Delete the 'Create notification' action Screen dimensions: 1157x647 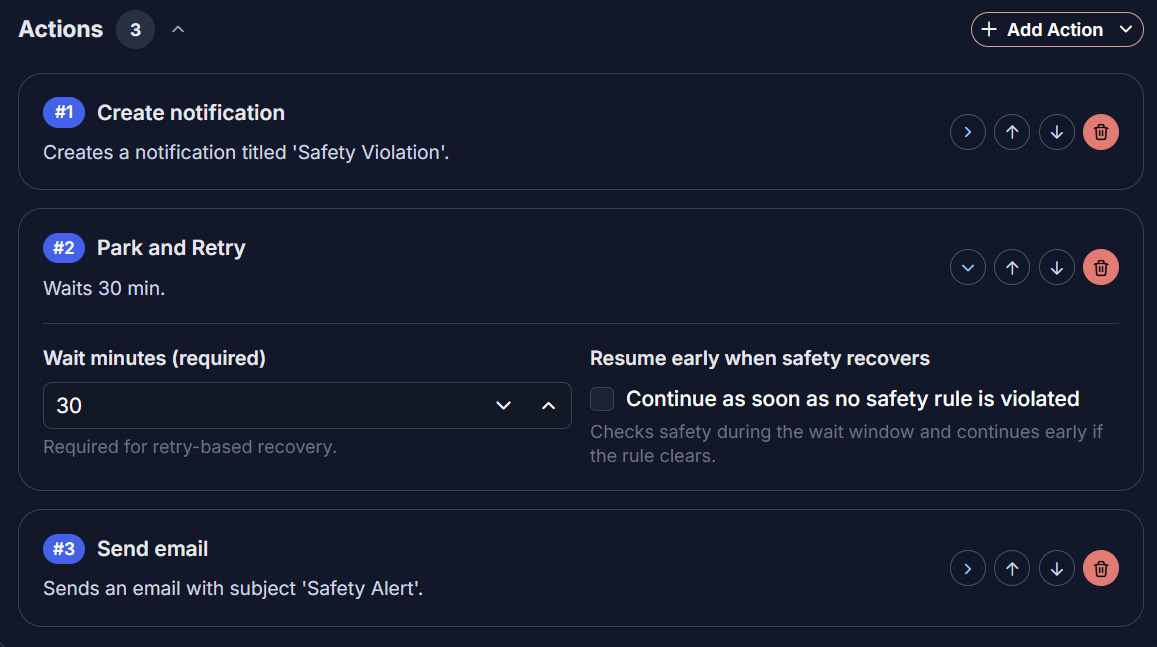(x=1101, y=132)
